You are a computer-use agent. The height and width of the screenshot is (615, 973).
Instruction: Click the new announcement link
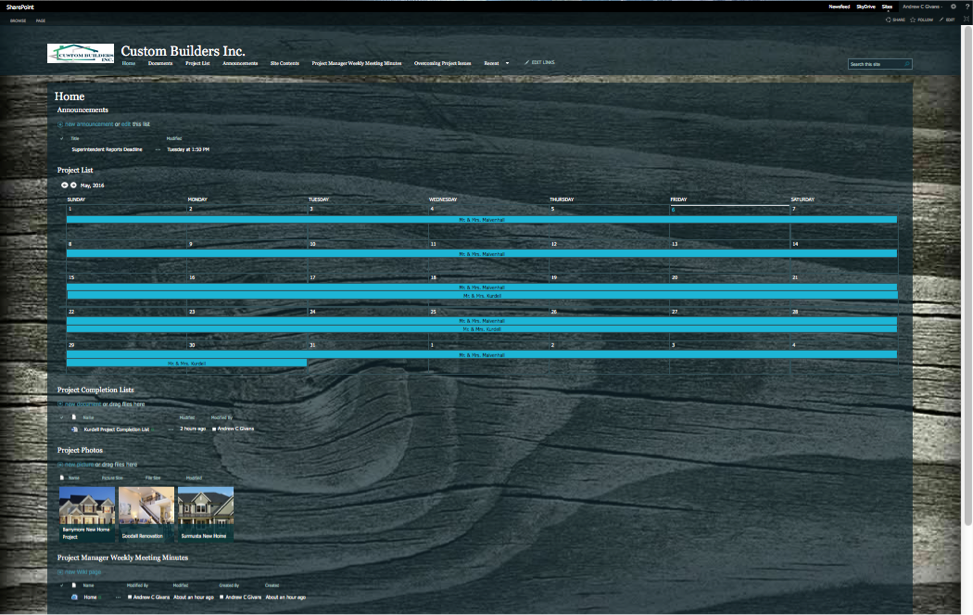coord(89,124)
